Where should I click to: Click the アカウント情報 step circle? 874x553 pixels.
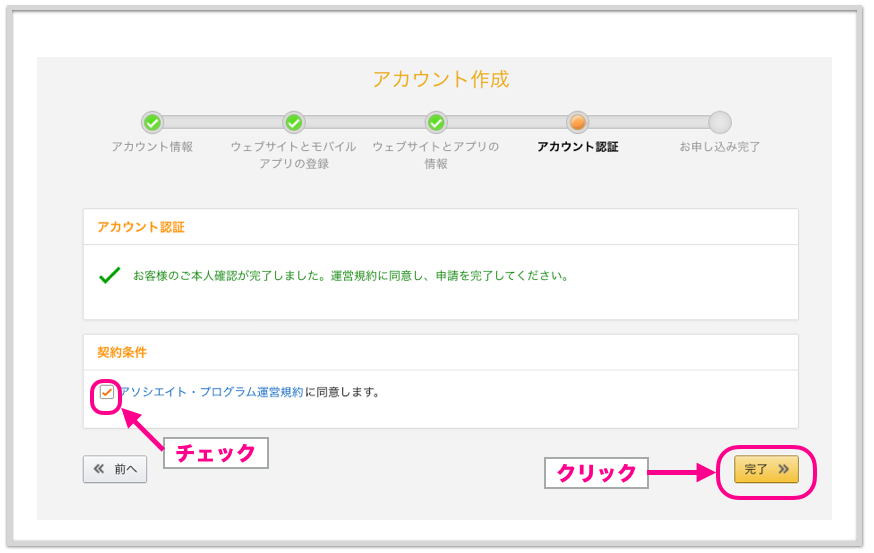tap(152, 122)
